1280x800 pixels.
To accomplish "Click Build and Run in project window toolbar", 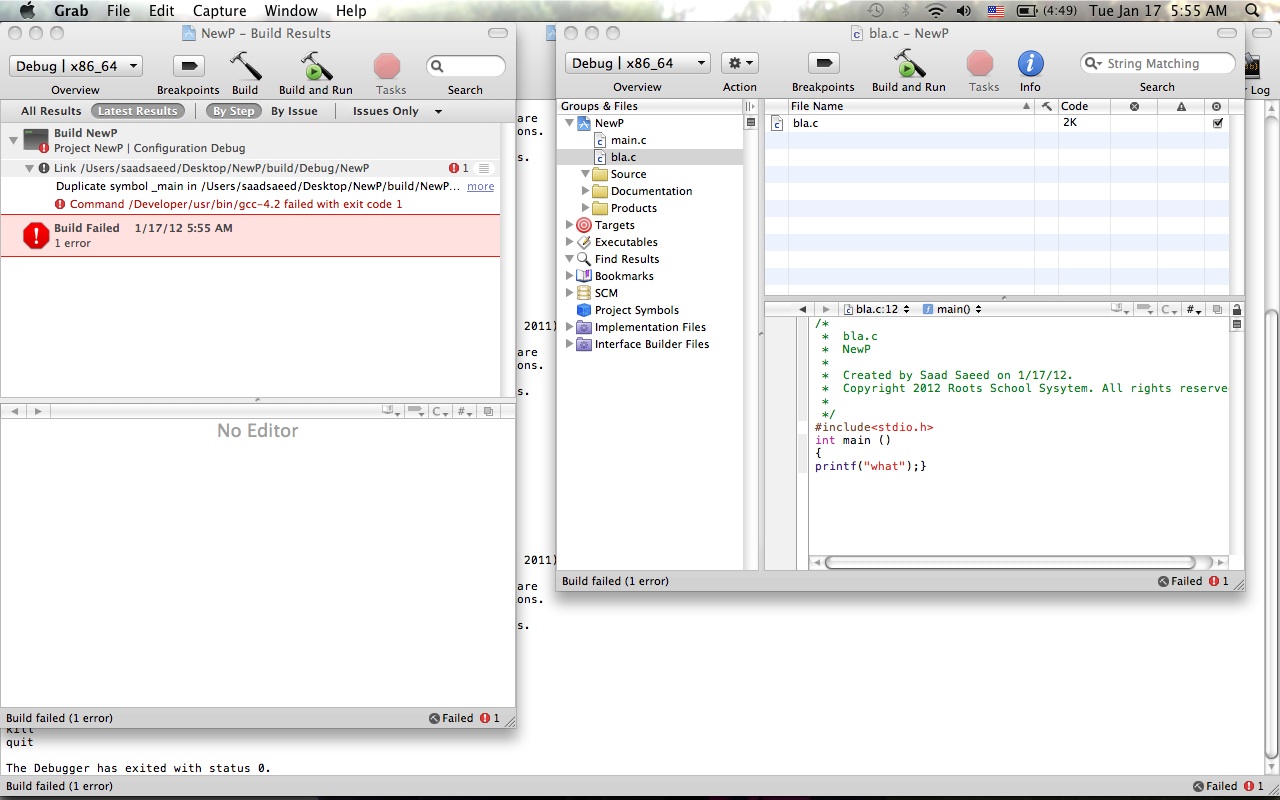I will tap(909, 65).
